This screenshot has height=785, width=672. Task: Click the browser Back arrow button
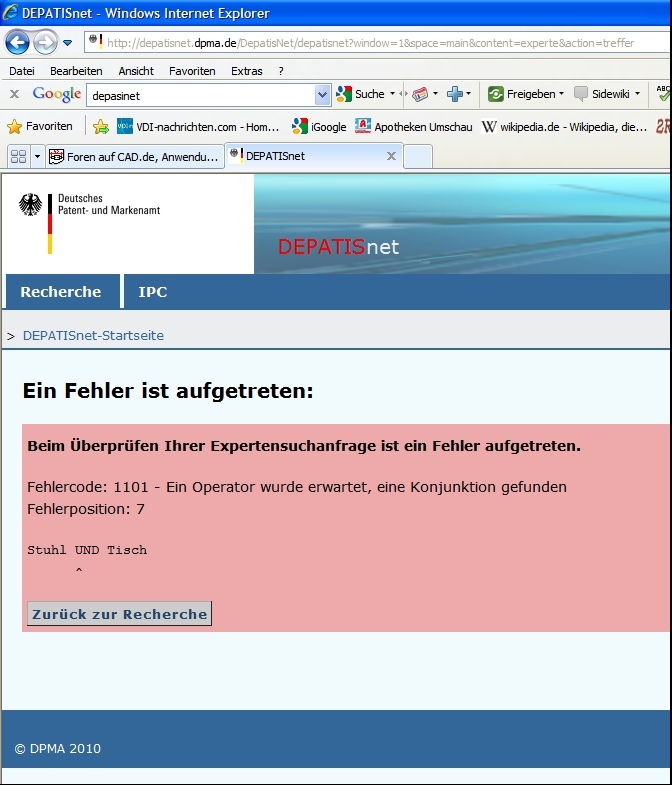pos(17,43)
